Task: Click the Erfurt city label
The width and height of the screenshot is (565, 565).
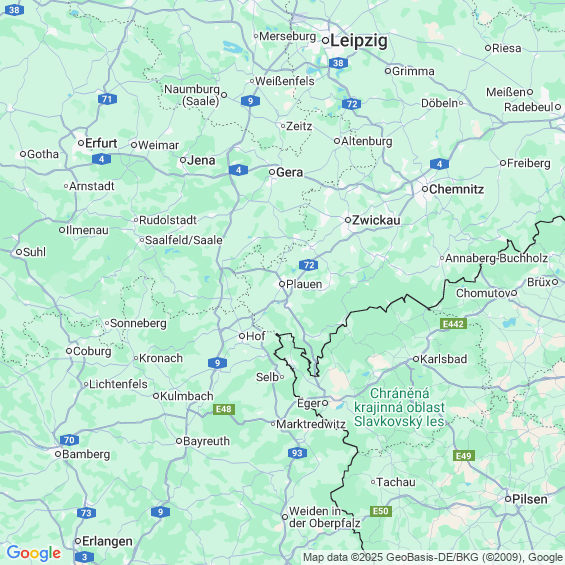Action: tap(101, 143)
